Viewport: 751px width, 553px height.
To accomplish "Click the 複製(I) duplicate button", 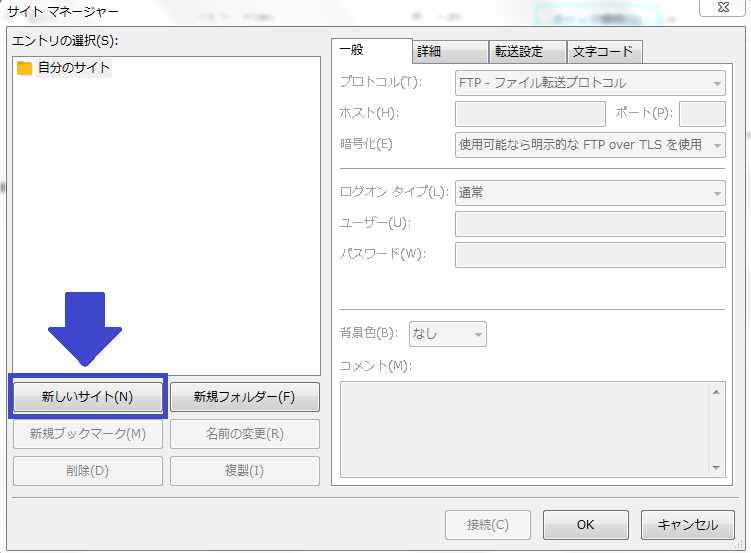I will click(x=245, y=470).
